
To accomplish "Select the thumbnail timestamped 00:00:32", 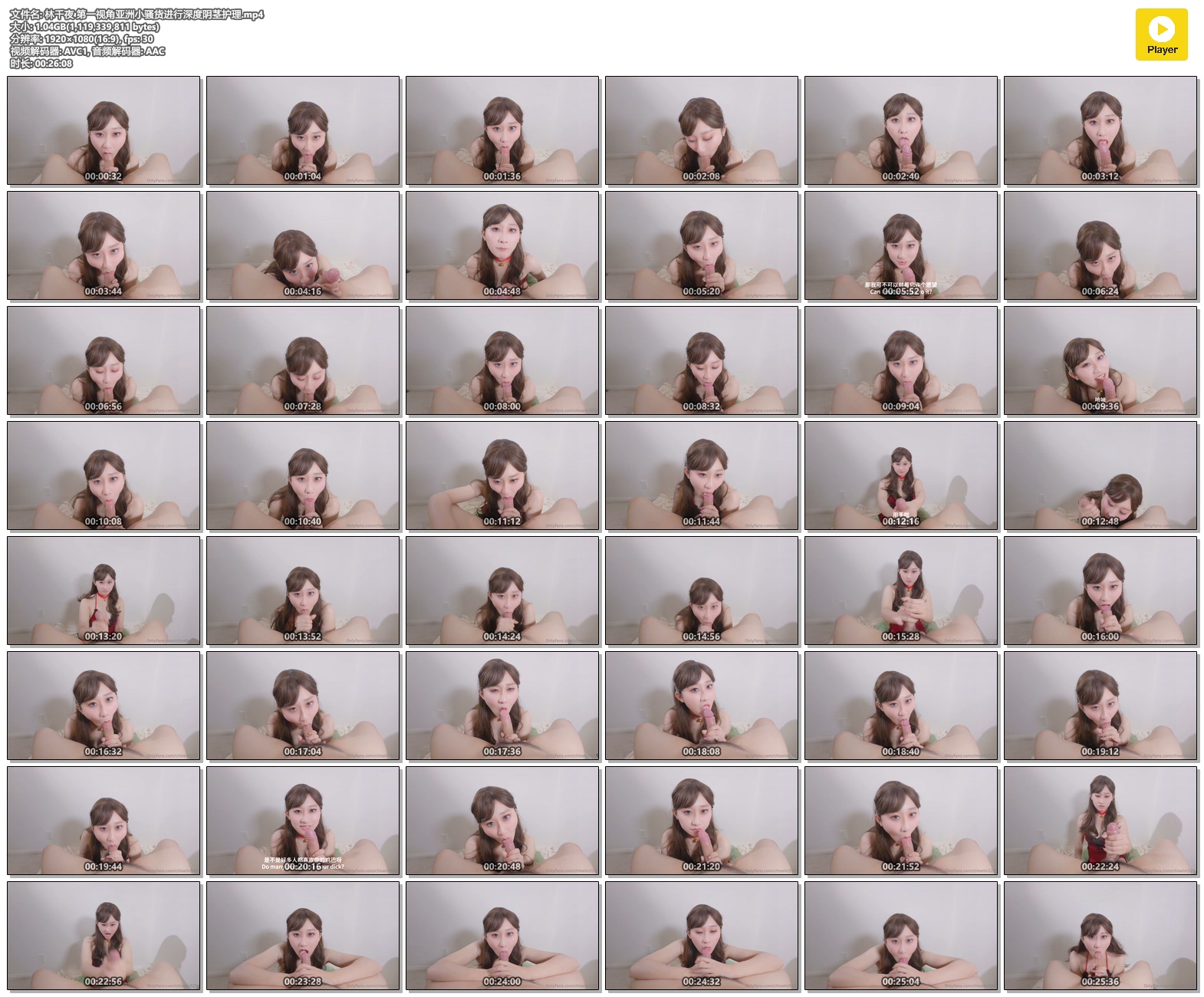I will point(104,130).
